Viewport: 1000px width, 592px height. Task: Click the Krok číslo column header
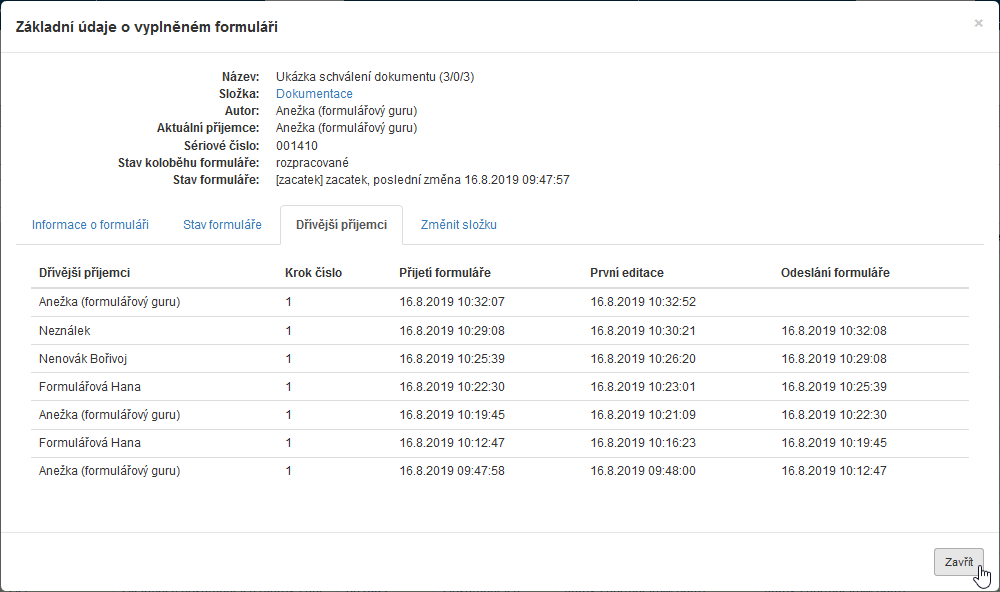pyautogui.click(x=314, y=273)
